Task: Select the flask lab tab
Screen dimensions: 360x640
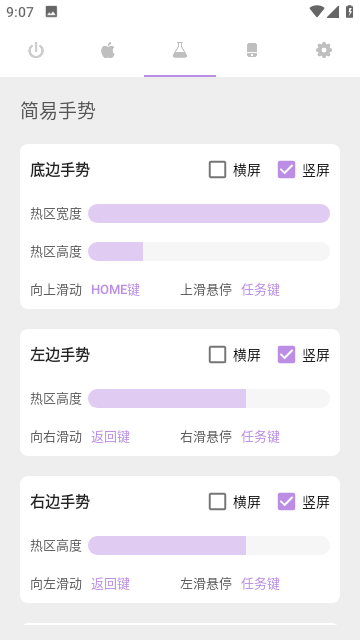Action: 180,51
